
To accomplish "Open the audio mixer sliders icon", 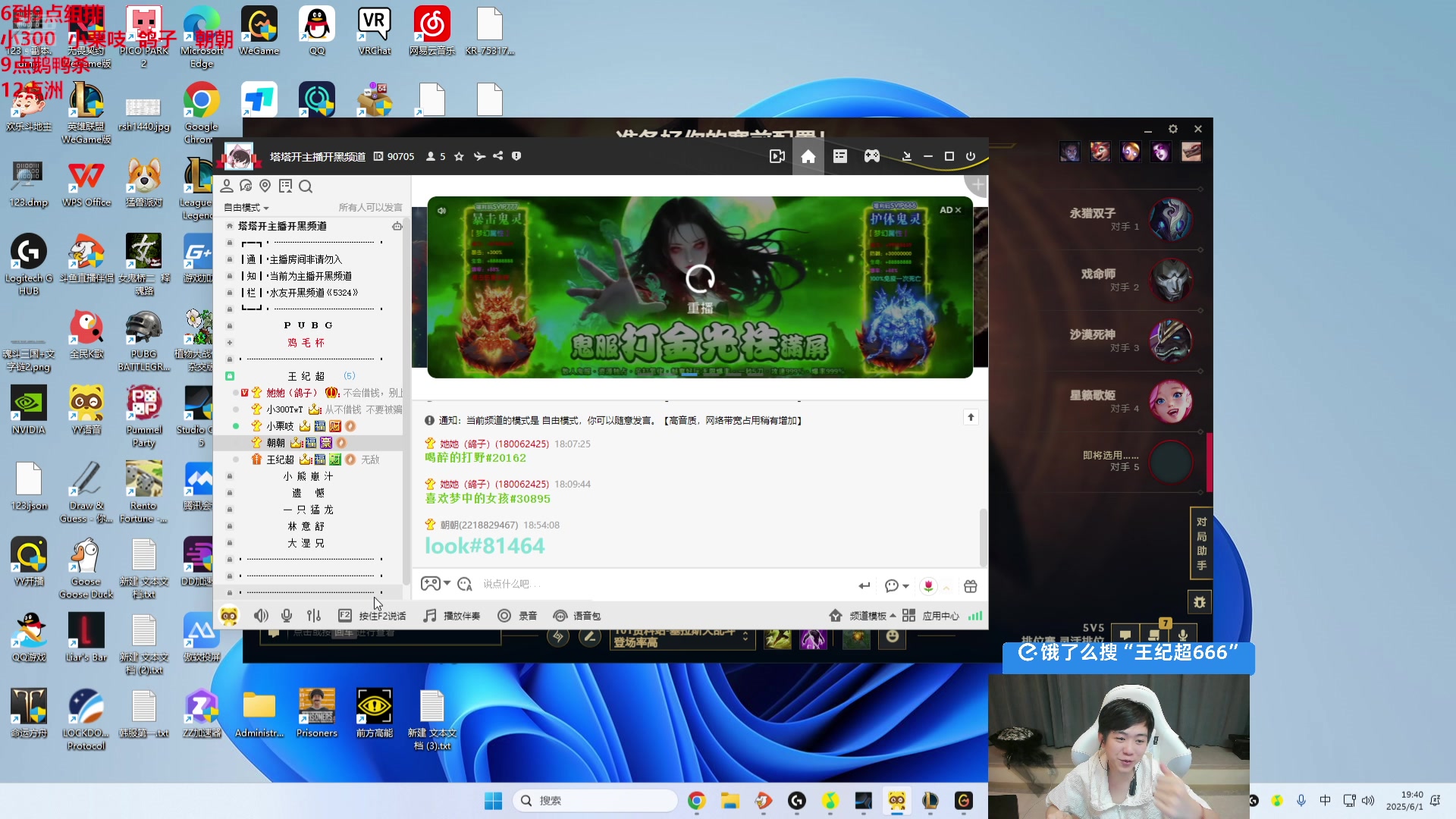I will point(314,616).
